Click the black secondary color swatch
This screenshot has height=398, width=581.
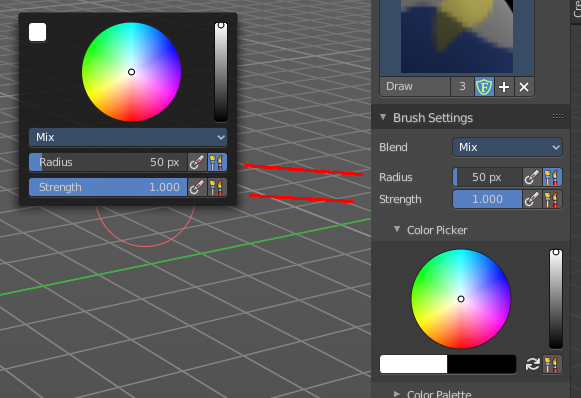click(x=482, y=364)
